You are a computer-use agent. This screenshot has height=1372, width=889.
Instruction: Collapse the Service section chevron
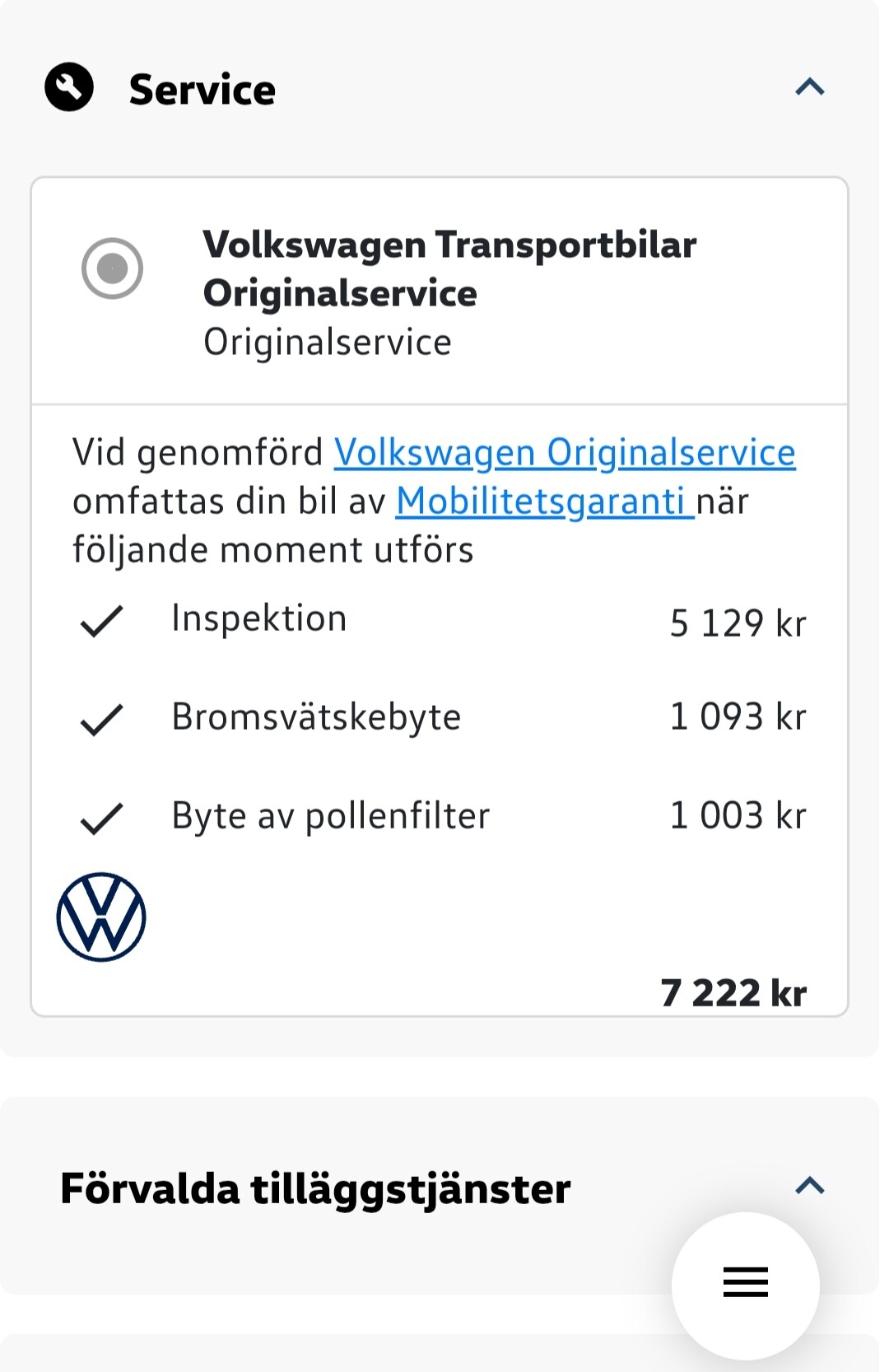[810, 86]
